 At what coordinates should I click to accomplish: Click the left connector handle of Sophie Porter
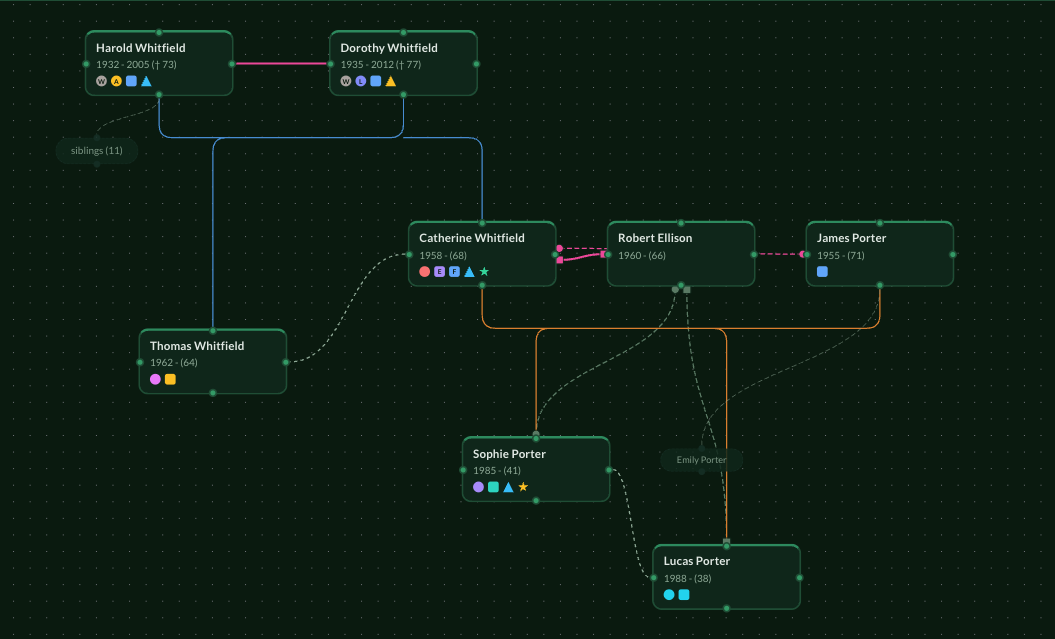pos(463,470)
